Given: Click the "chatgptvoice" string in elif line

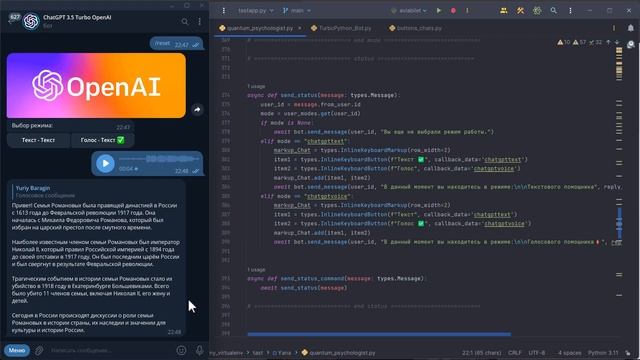Looking at the screenshot, I should point(327,196).
